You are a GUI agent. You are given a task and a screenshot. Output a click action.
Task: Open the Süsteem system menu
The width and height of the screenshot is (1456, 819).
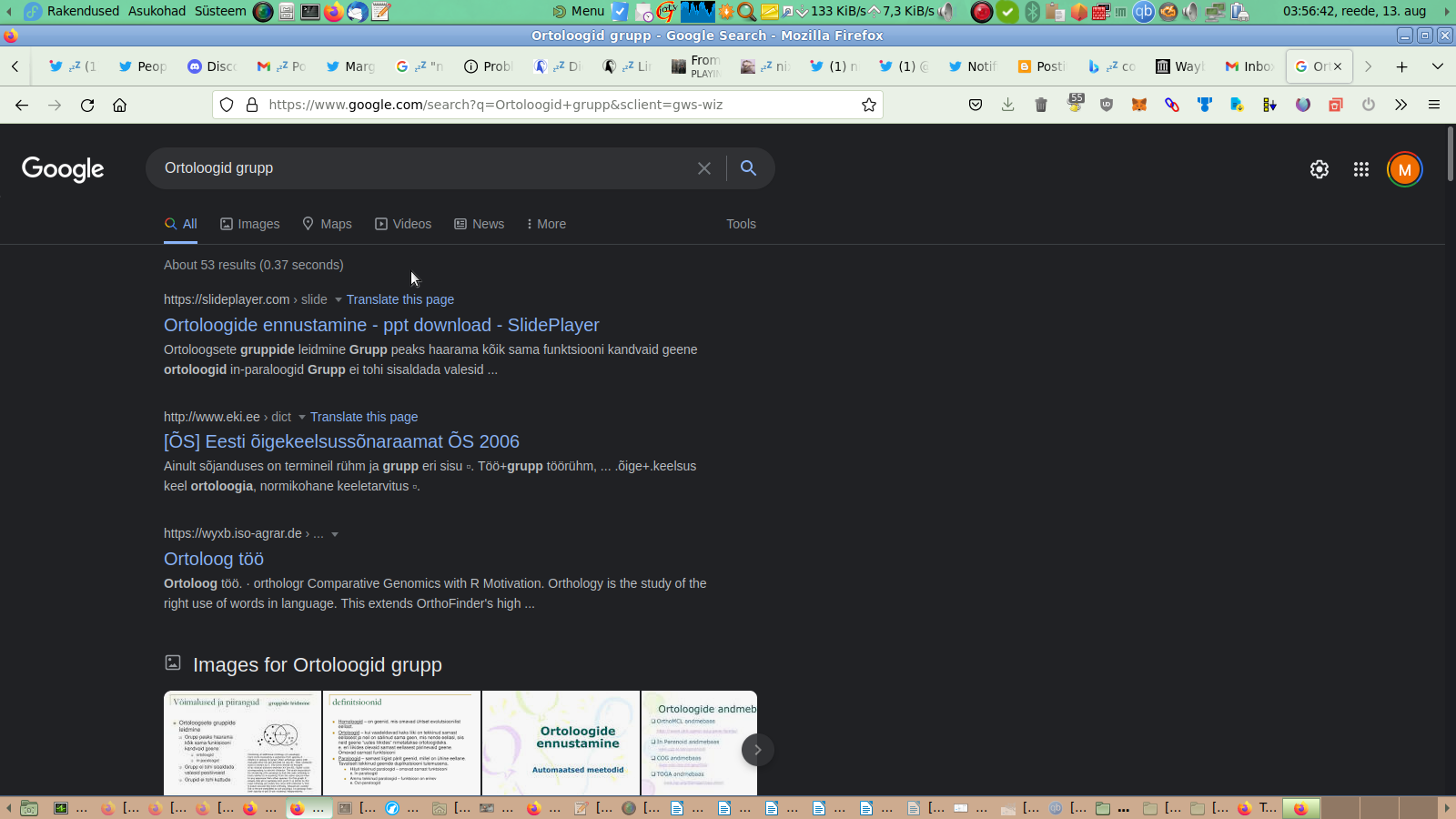(220, 11)
